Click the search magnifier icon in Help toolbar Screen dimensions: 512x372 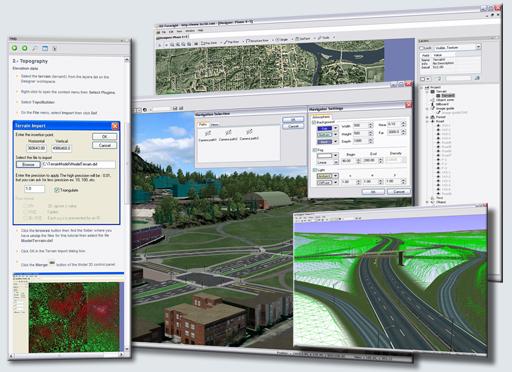tap(35, 49)
